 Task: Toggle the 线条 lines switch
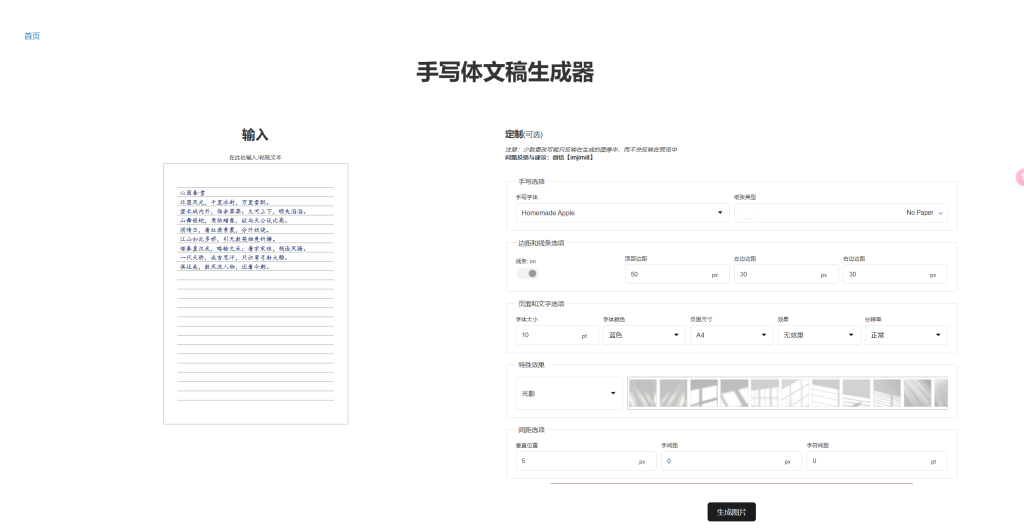point(528,273)
